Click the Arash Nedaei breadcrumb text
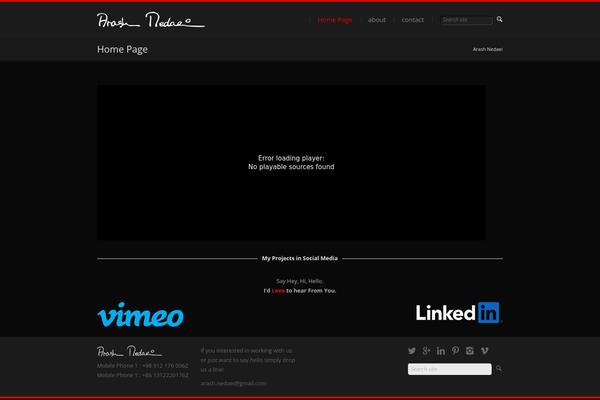This screenshot has width=600, height=400. click(x=488, y=49)
